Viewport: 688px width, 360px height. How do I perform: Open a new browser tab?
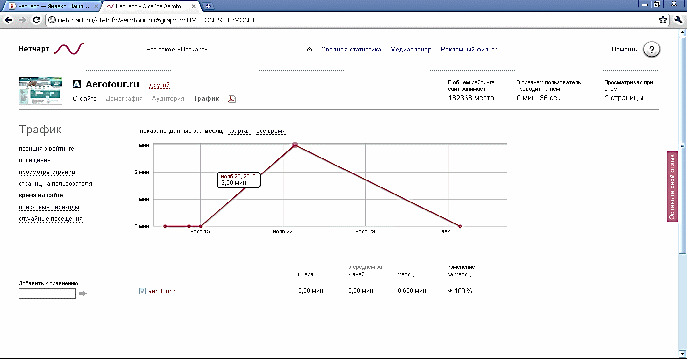(208, 6)
